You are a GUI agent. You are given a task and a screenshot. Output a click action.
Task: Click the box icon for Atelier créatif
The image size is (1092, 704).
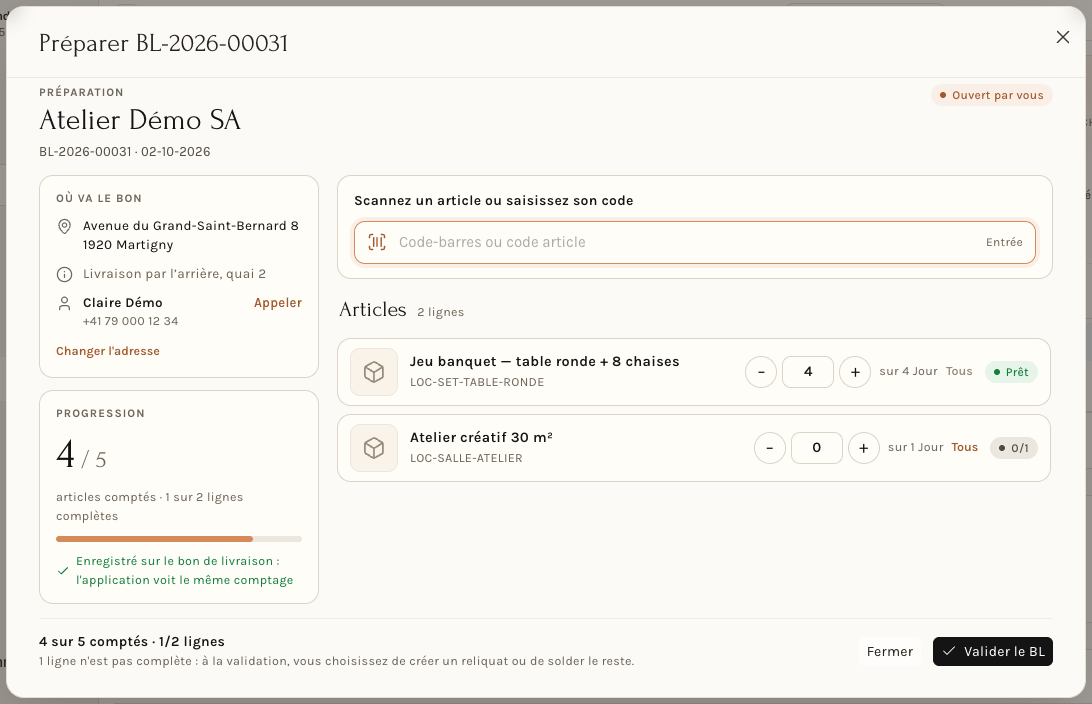point(374,448)
